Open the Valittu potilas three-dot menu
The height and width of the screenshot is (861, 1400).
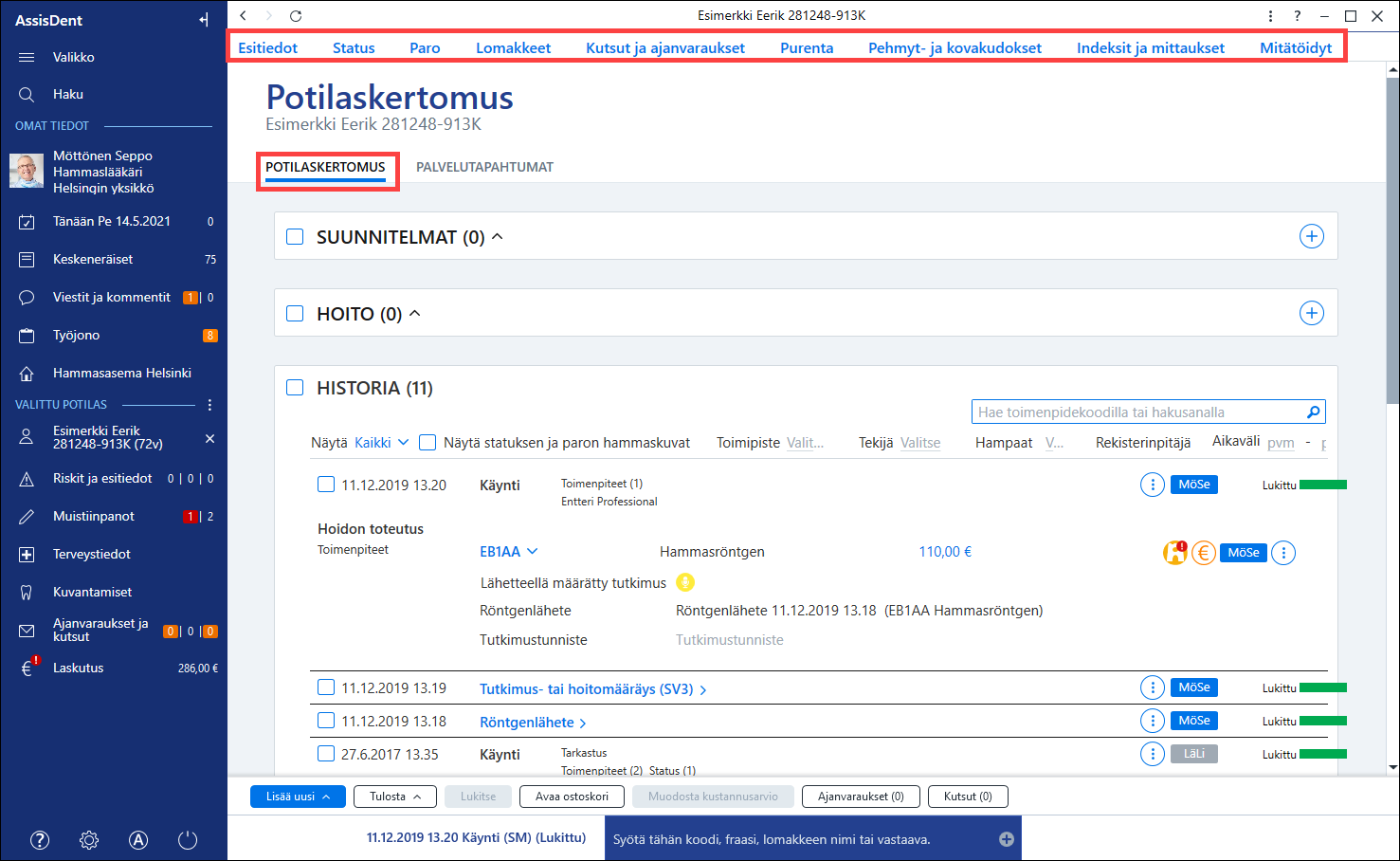coord(209,405)
